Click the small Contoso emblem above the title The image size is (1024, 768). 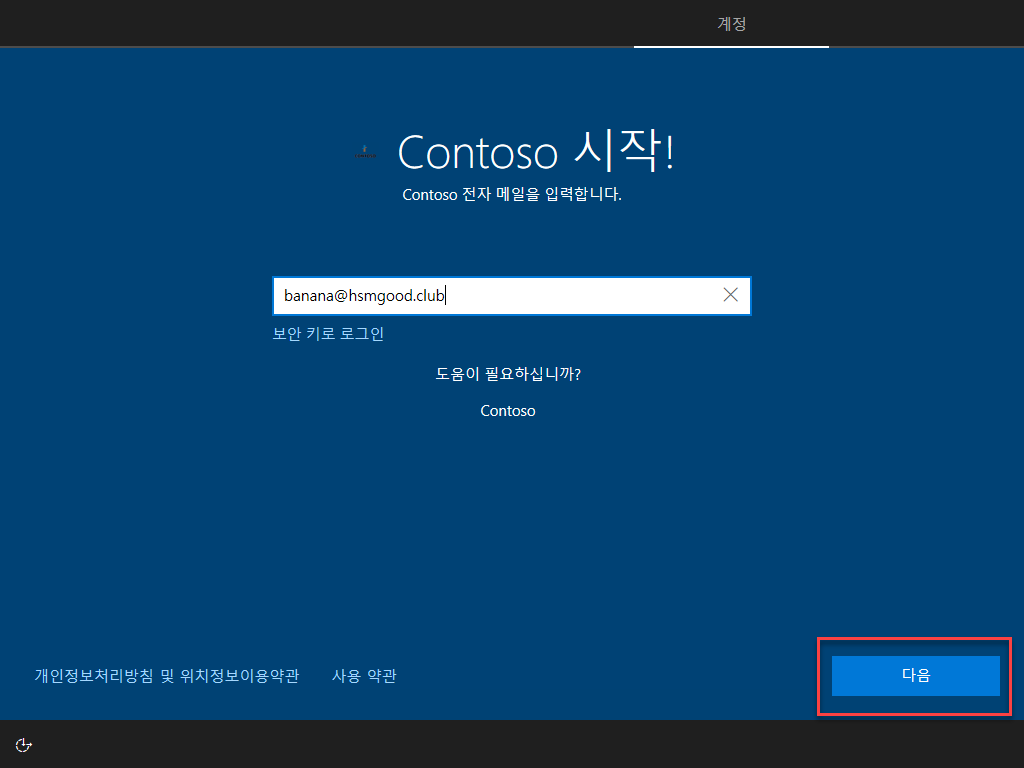click(364, 151)
